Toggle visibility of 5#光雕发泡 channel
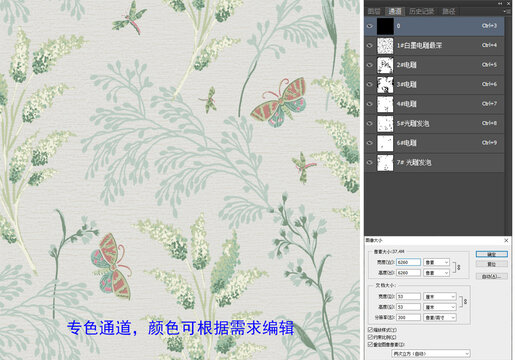 point(370,123)
